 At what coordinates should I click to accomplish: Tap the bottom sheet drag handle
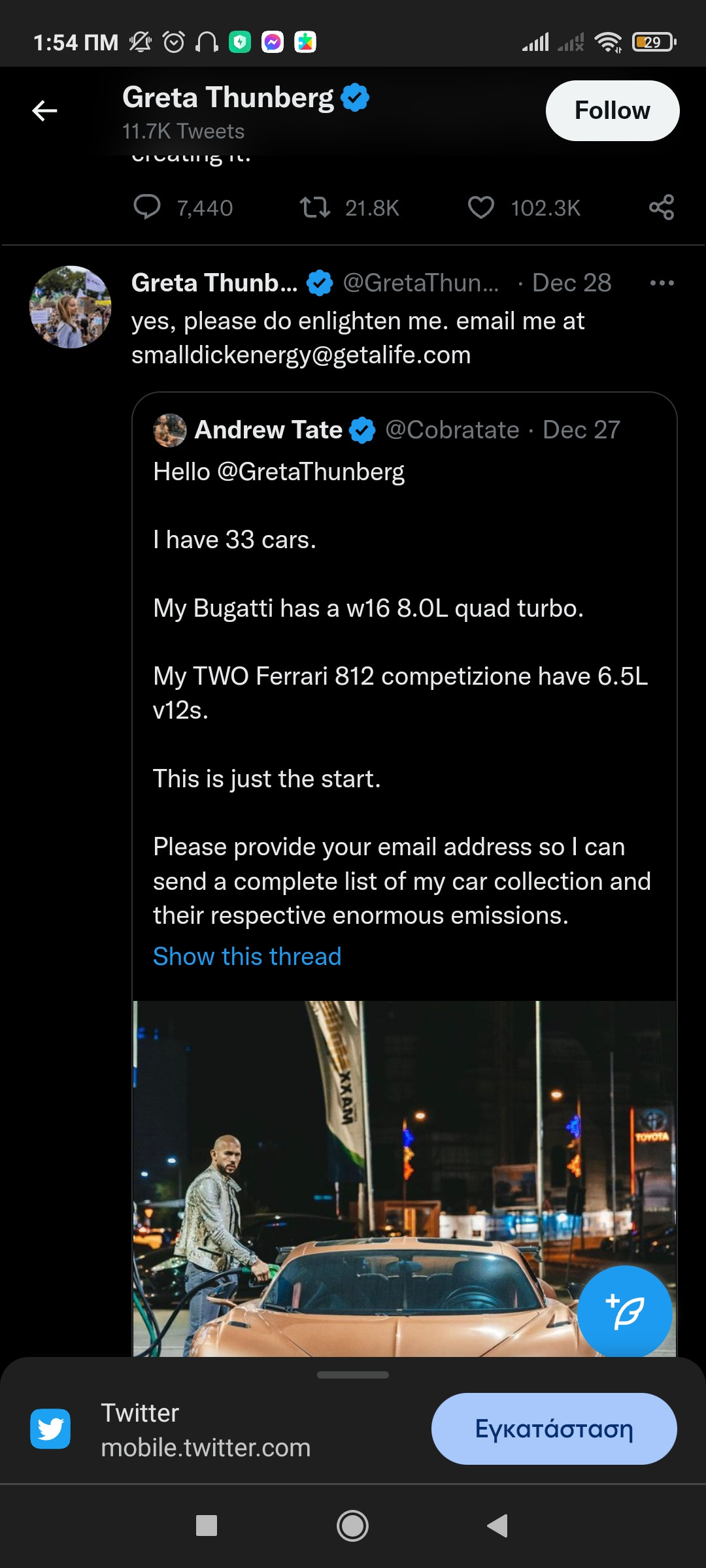[x=353, y=1375]
